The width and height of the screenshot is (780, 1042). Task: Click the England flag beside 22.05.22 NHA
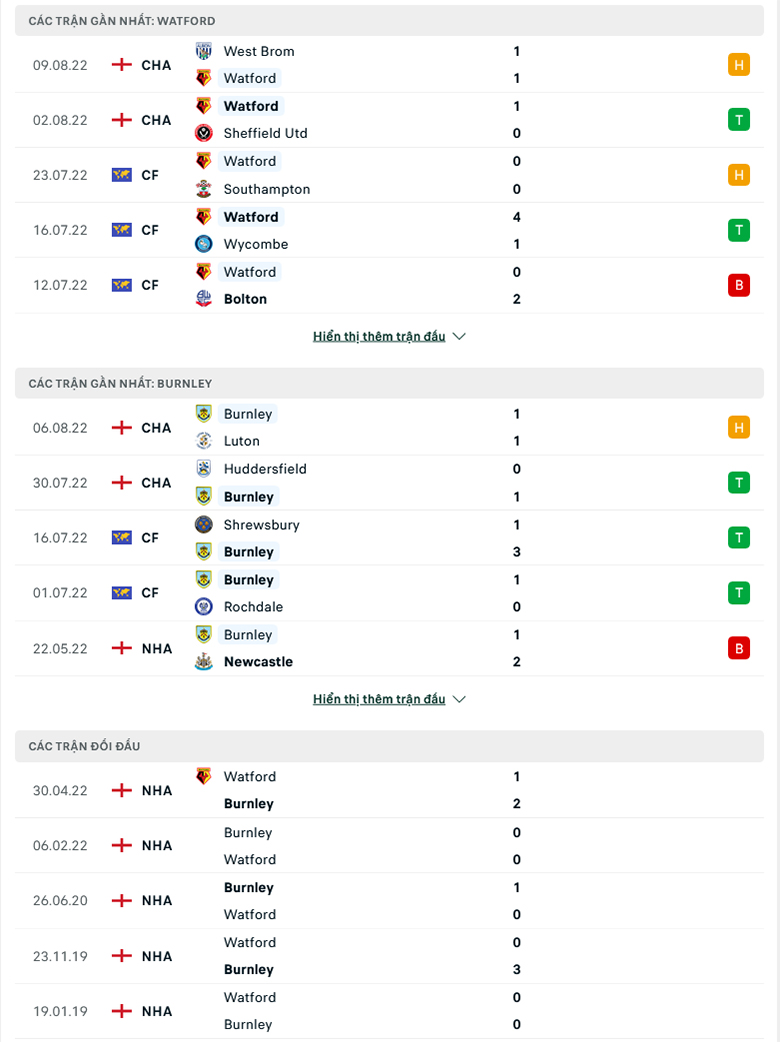122,648
